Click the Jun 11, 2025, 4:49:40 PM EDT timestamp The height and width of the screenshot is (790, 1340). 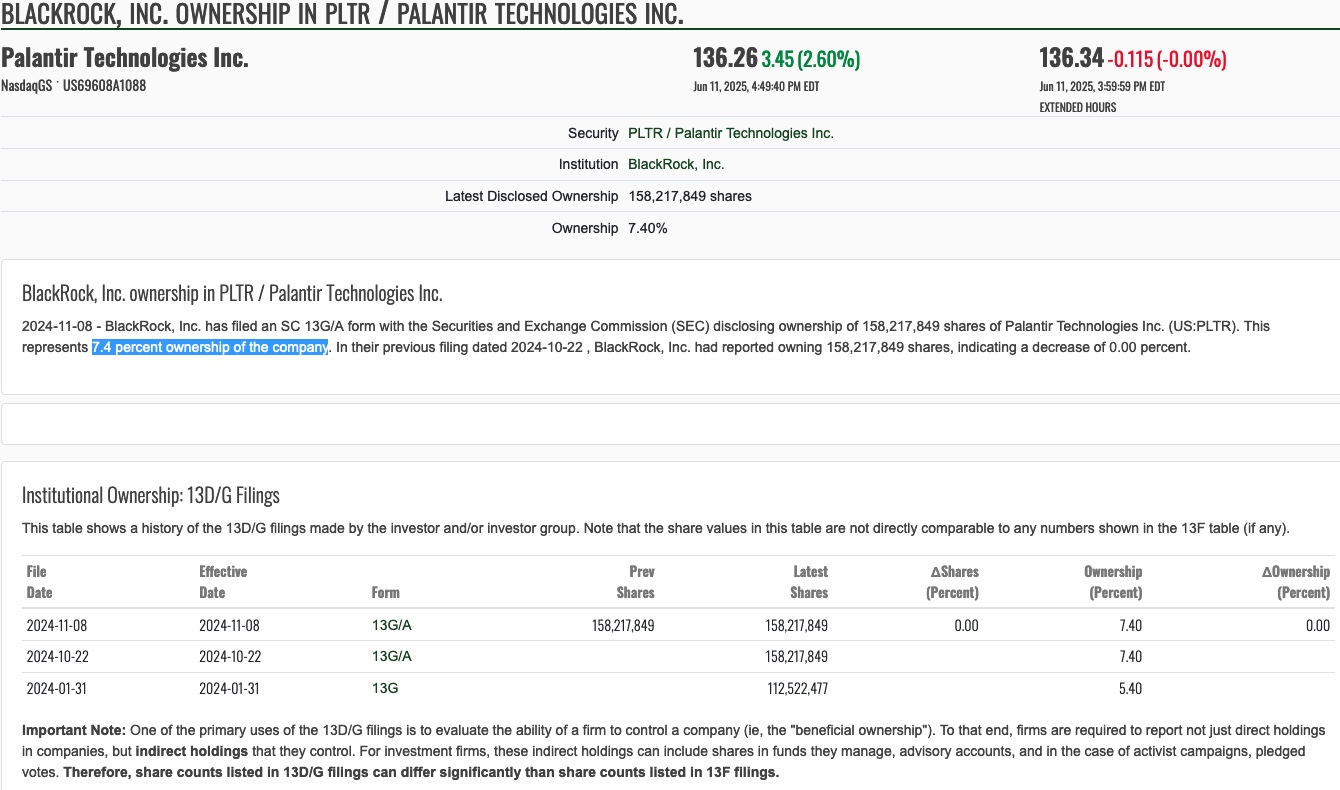[756, 86]
